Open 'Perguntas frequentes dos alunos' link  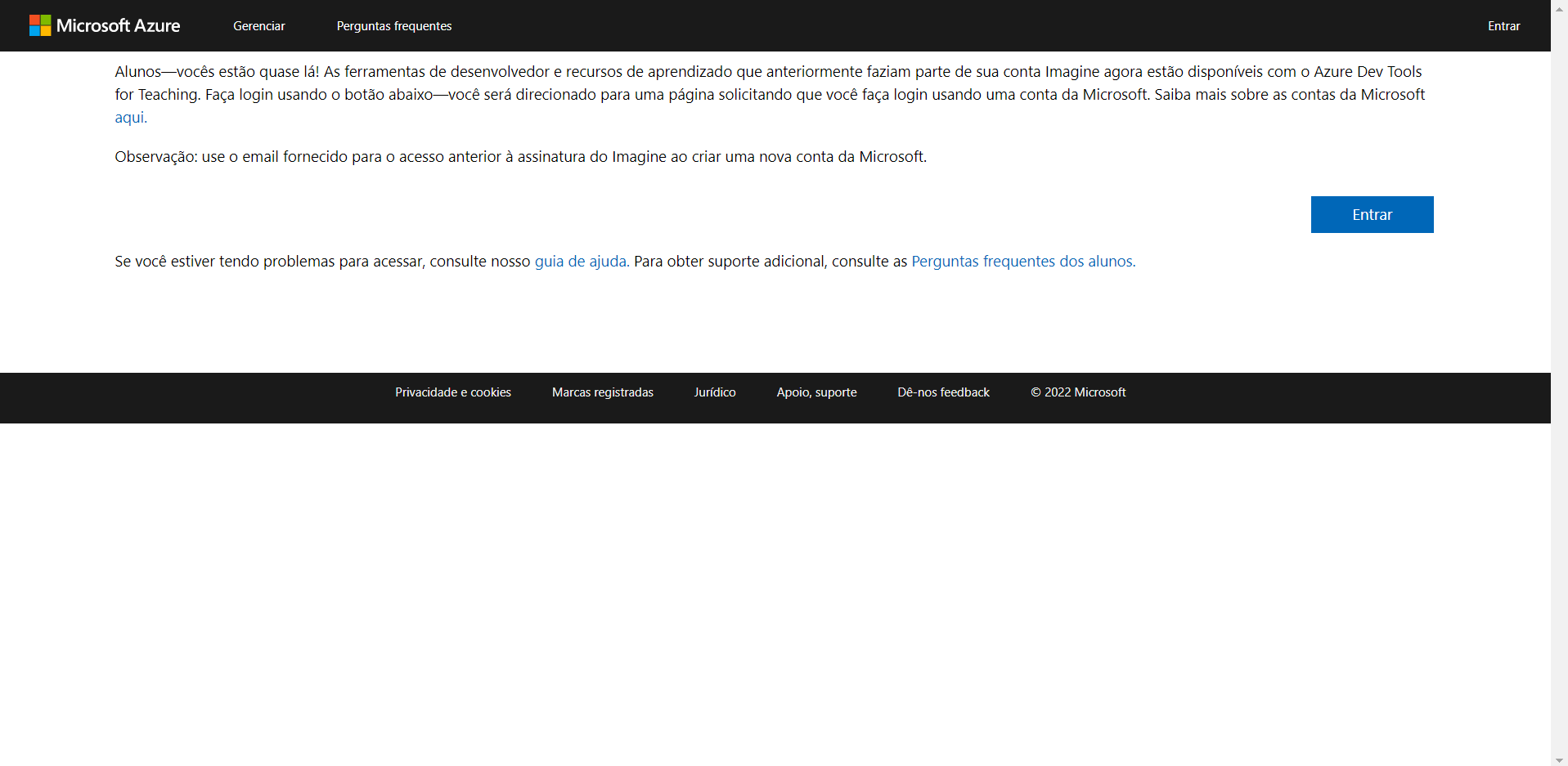point(1023,261)
